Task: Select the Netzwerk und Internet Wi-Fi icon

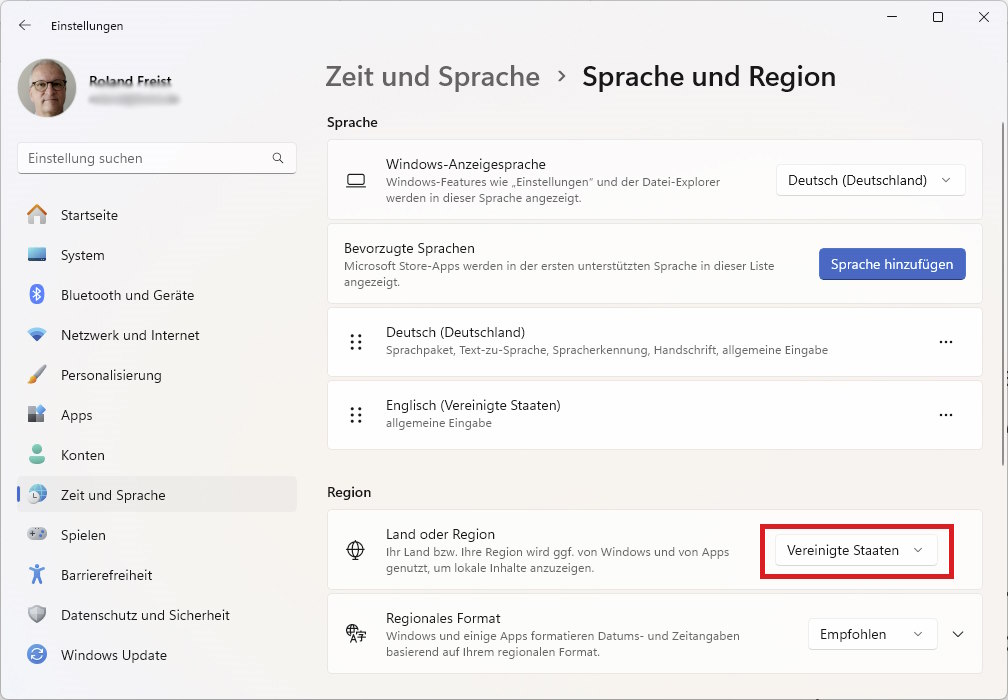Action: coord(37,335)
